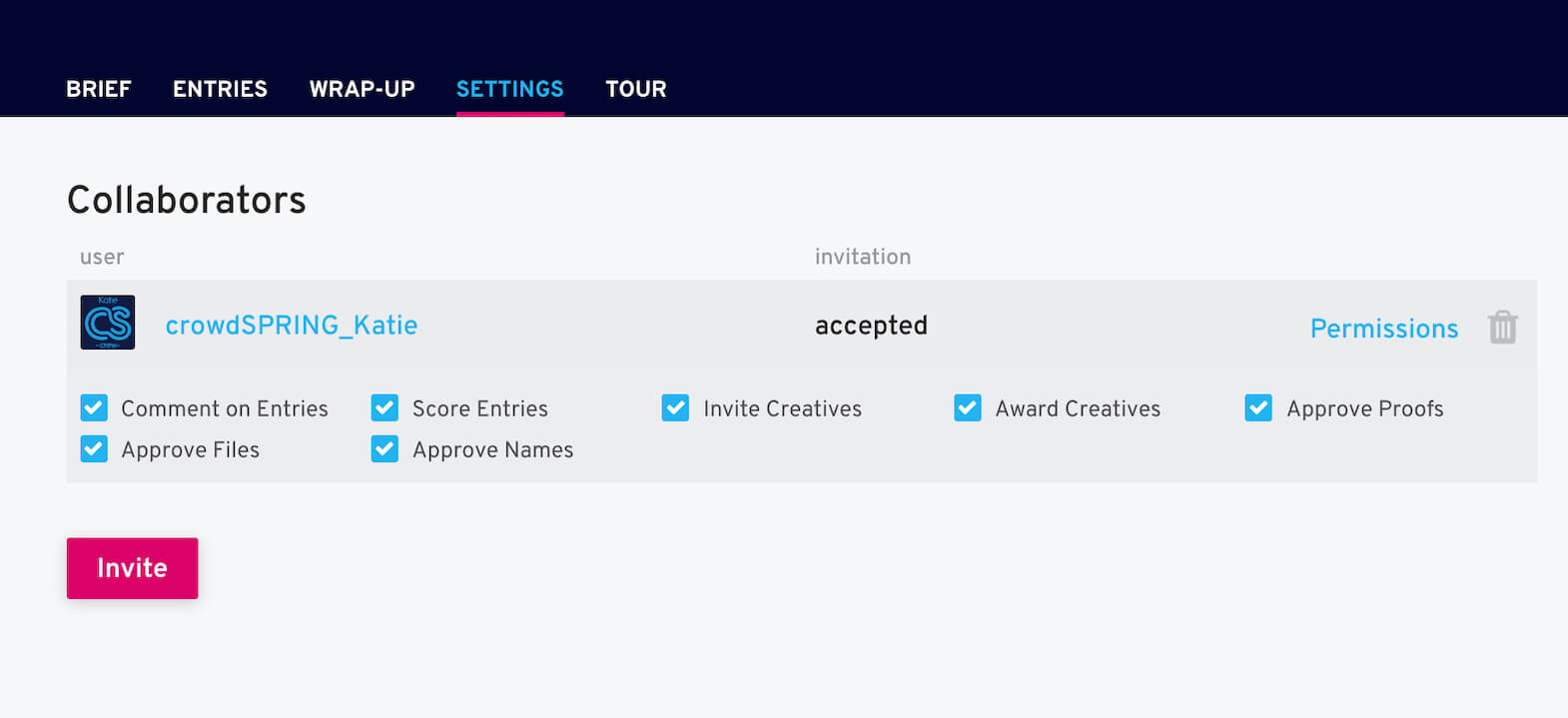This screenshot has width=1568, height=718.
Task: Select the SETTINGS tab
Action: (509, 89)
